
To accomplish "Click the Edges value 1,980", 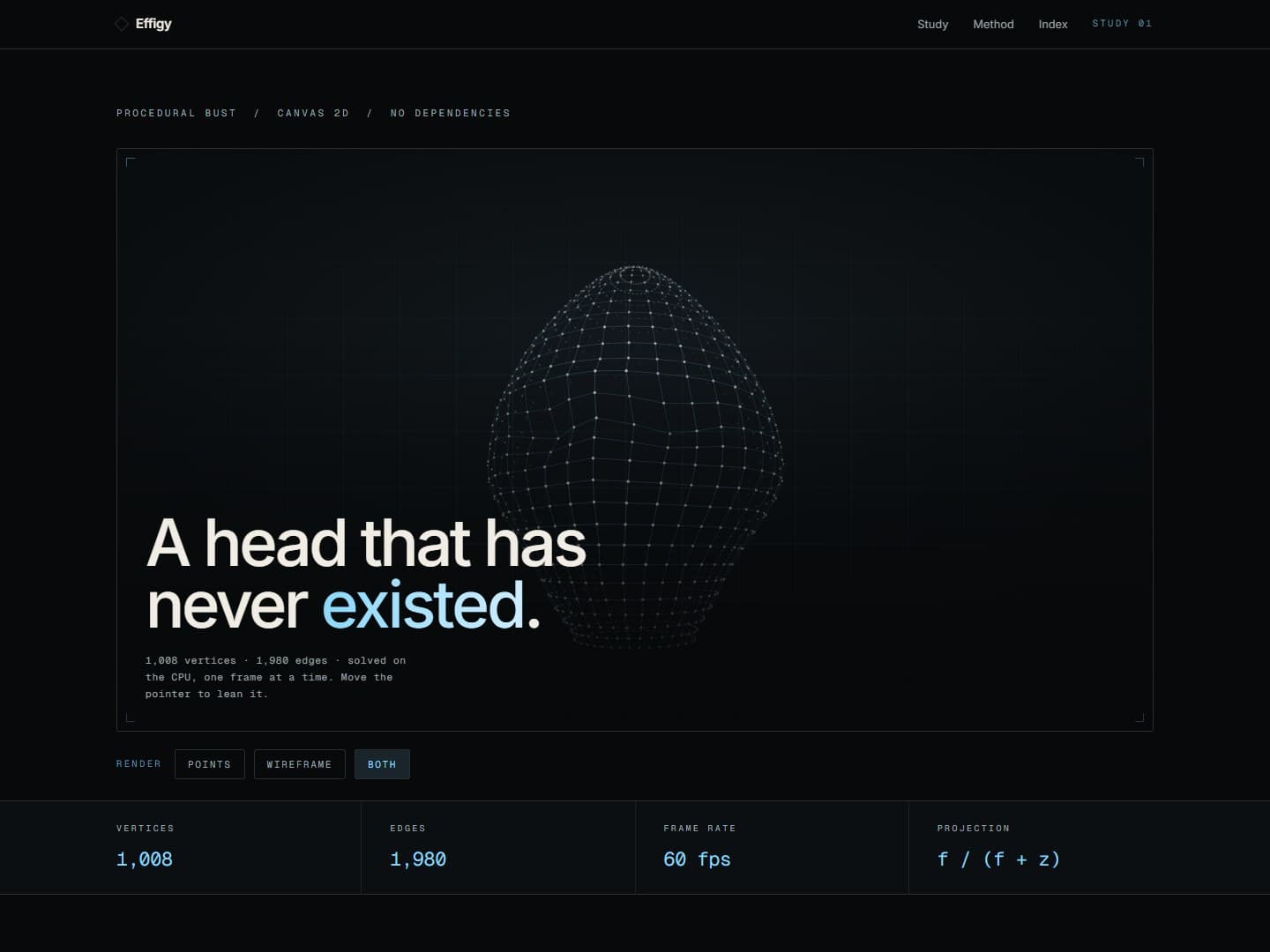I will 418,859.
